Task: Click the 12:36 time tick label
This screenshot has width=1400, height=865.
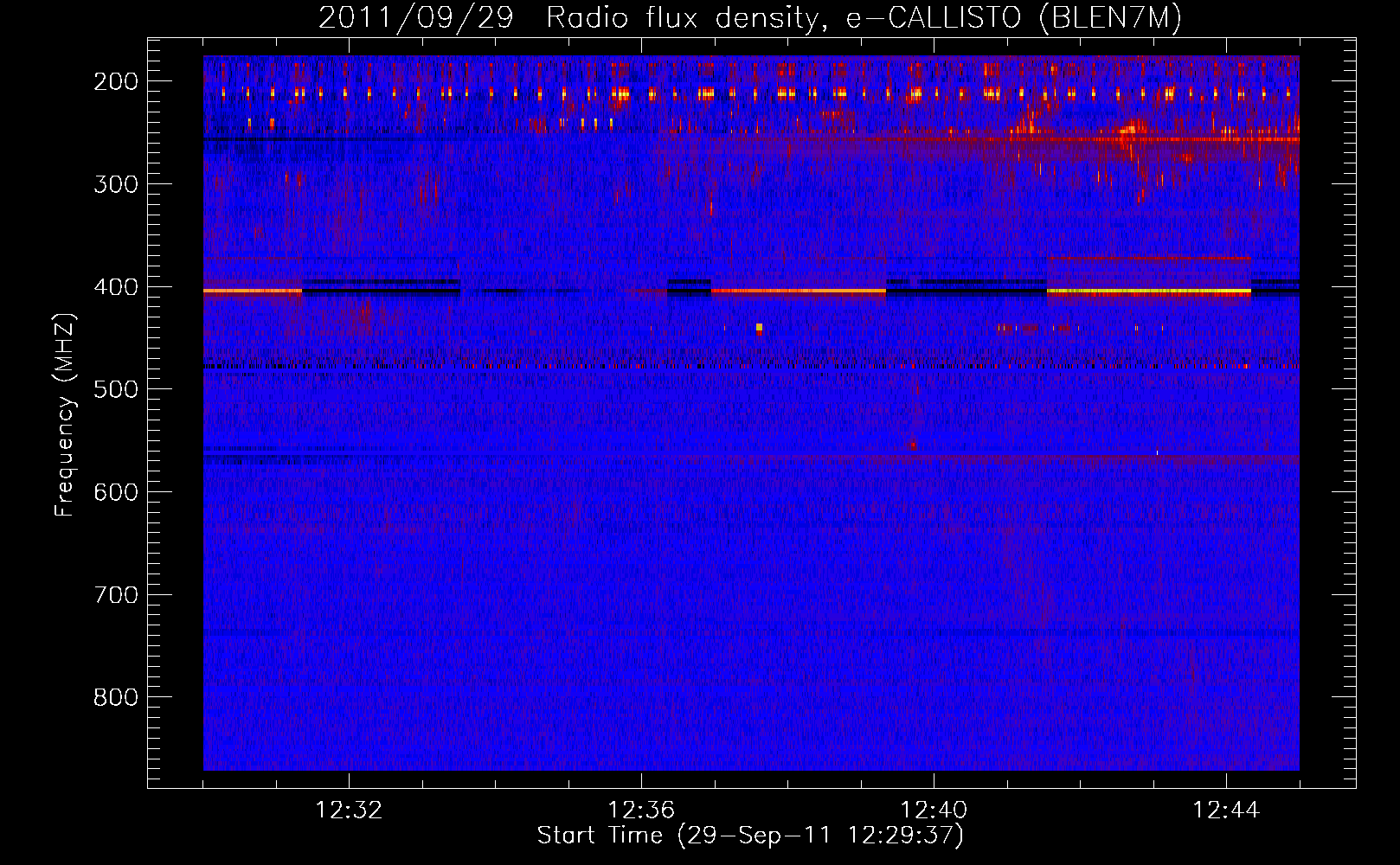Action: [x=641, y=811]
